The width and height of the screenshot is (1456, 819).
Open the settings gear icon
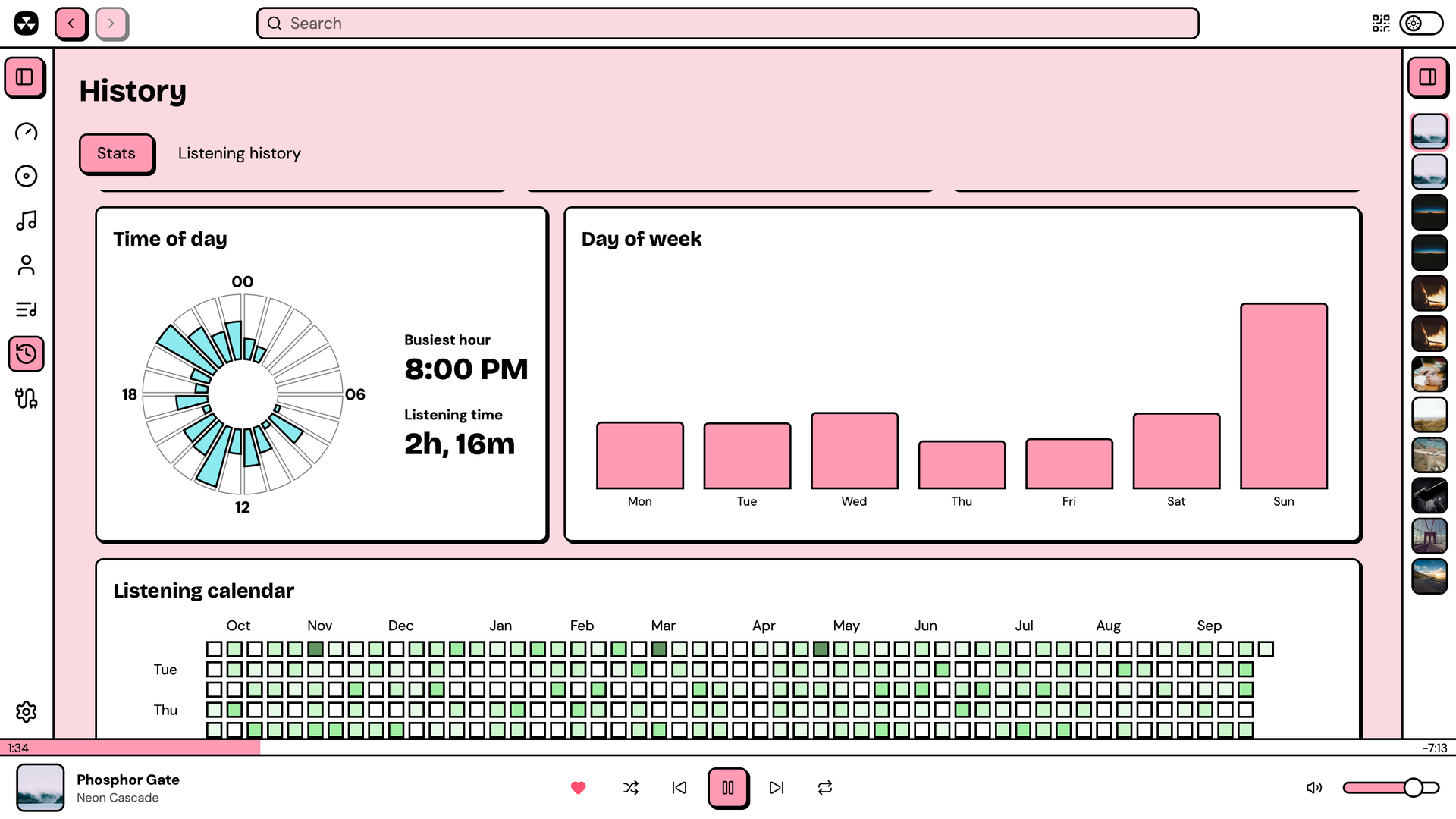click(x=27, y=711)
